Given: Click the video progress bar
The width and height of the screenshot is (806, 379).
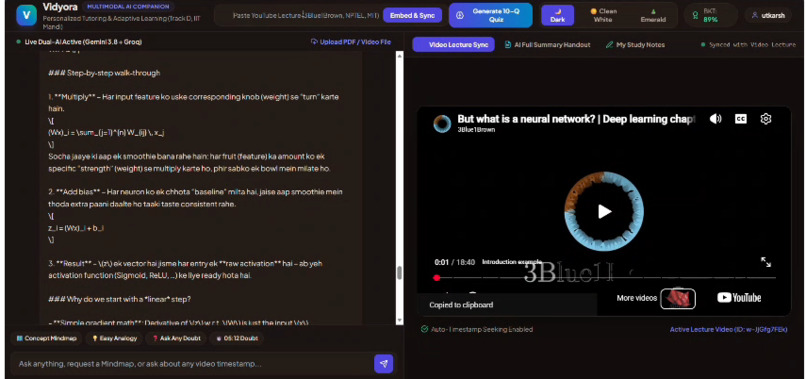Looking at the screenshot, I should pyautogui.click(x=605, y=278).
